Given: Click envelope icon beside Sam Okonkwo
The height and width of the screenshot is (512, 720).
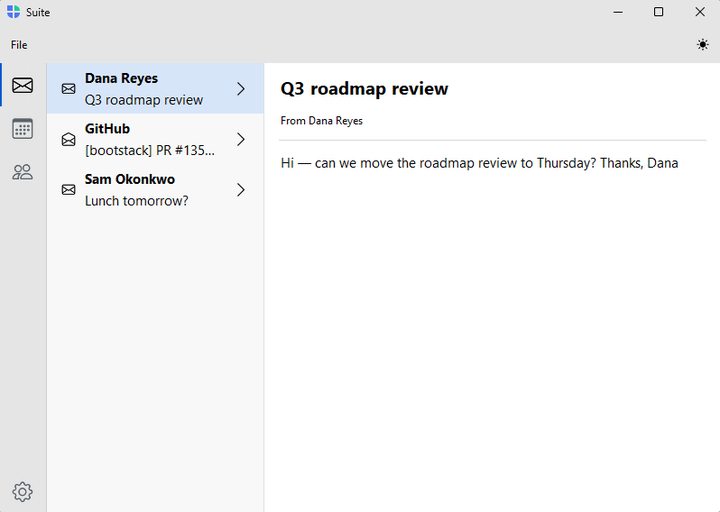Looking at the screenshot, I should click(68, 190).
